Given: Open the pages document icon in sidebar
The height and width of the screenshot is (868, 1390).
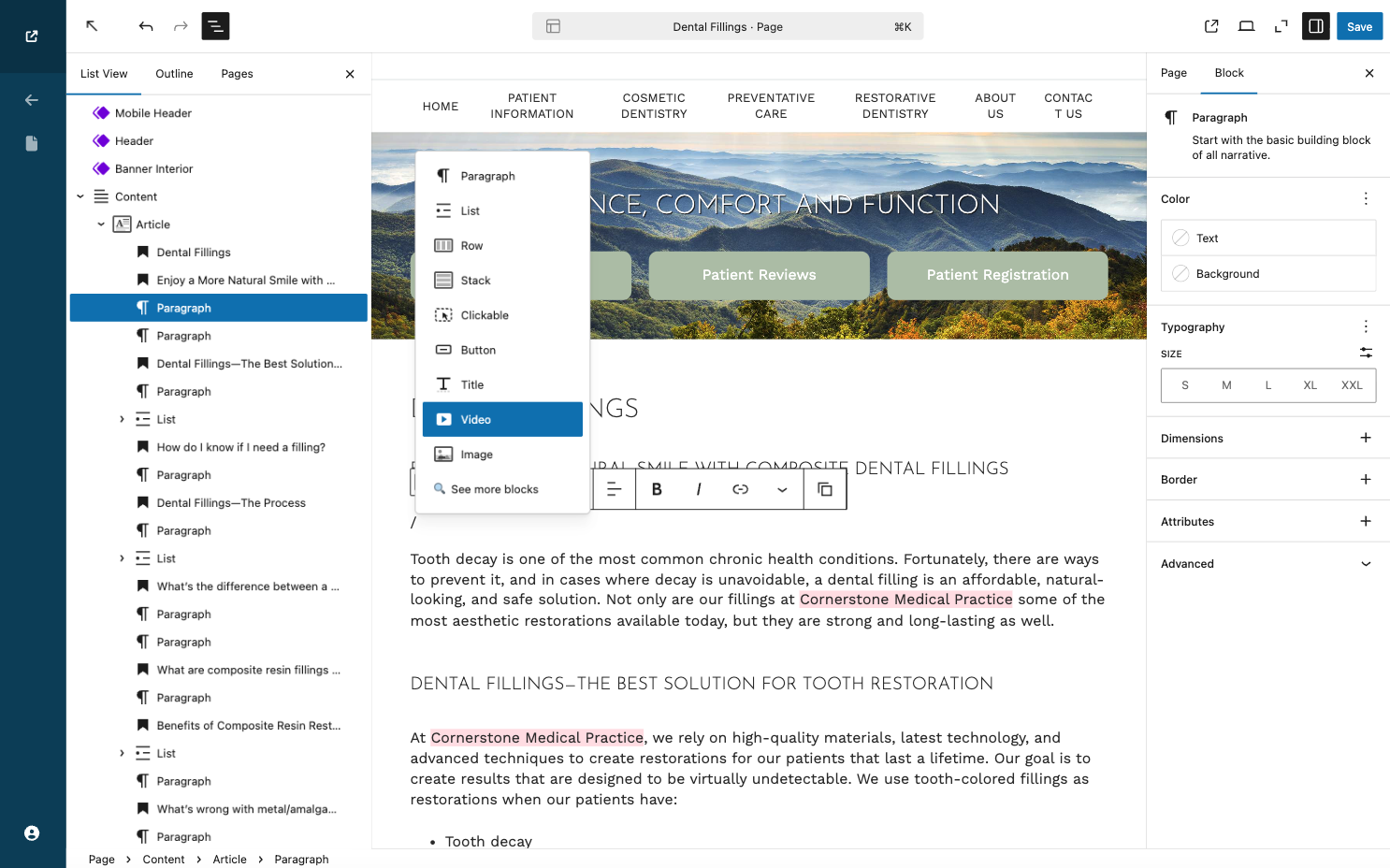Looking at the screenshot, I should pos(32,143).
